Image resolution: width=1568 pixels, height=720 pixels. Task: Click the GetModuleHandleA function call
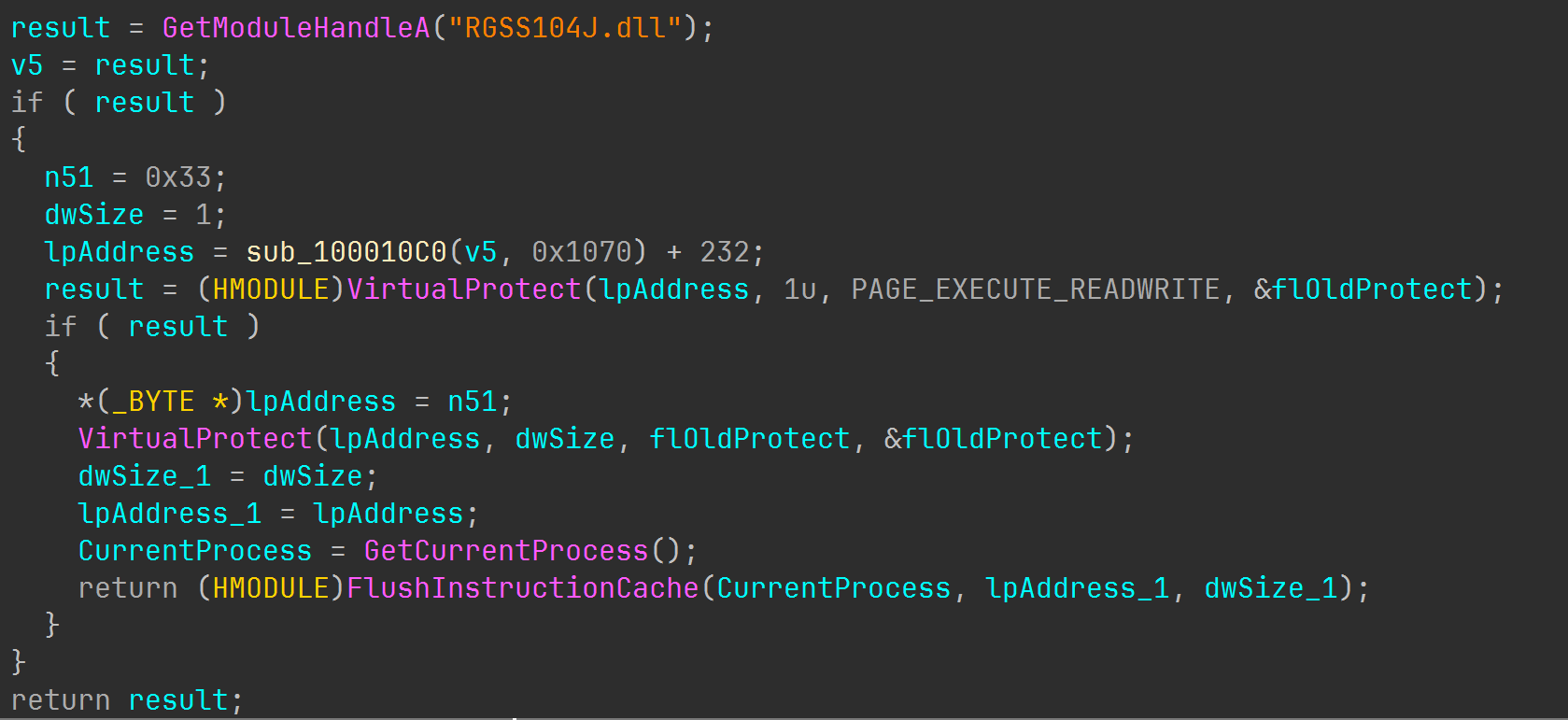(x=295, y=28)
